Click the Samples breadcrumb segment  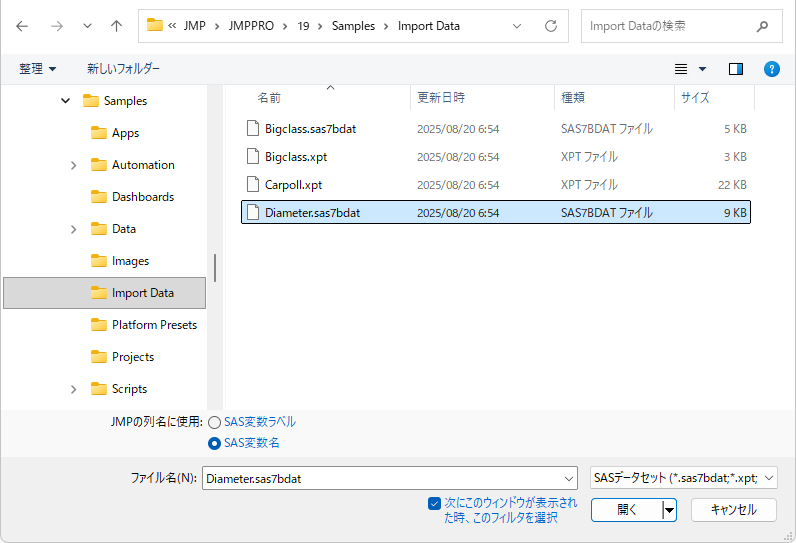pyautogui.click(x=353, y=26)
